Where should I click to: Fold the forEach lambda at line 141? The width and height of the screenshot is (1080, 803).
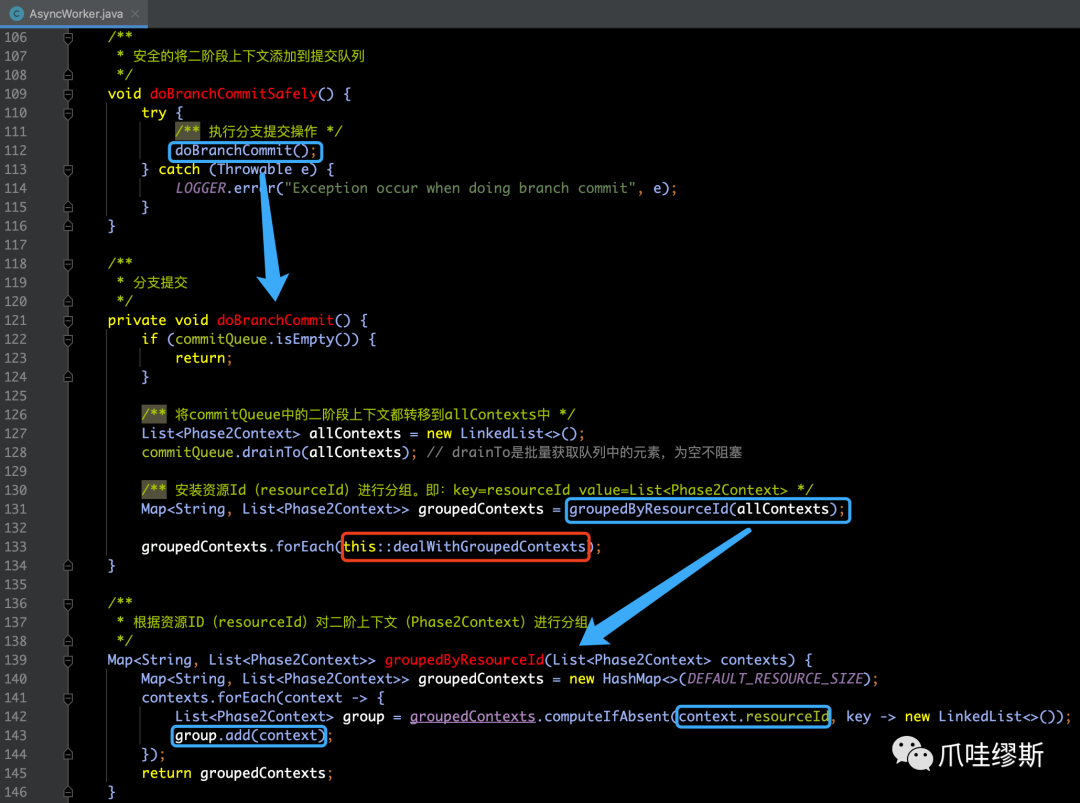click(x=68, y=698)
